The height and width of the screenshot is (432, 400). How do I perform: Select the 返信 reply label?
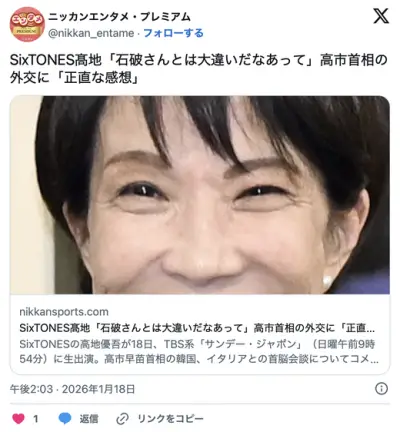89,419
